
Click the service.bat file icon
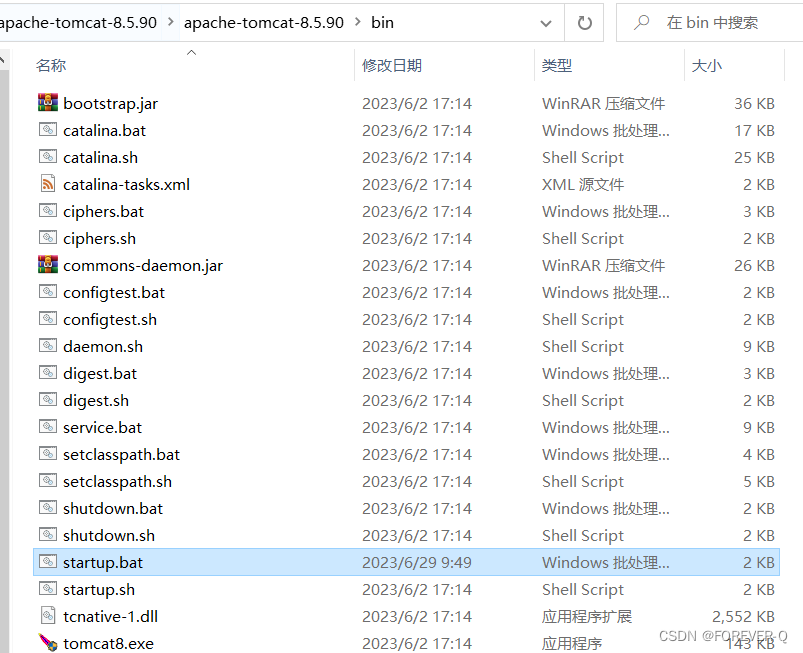(x=48, y=427)
